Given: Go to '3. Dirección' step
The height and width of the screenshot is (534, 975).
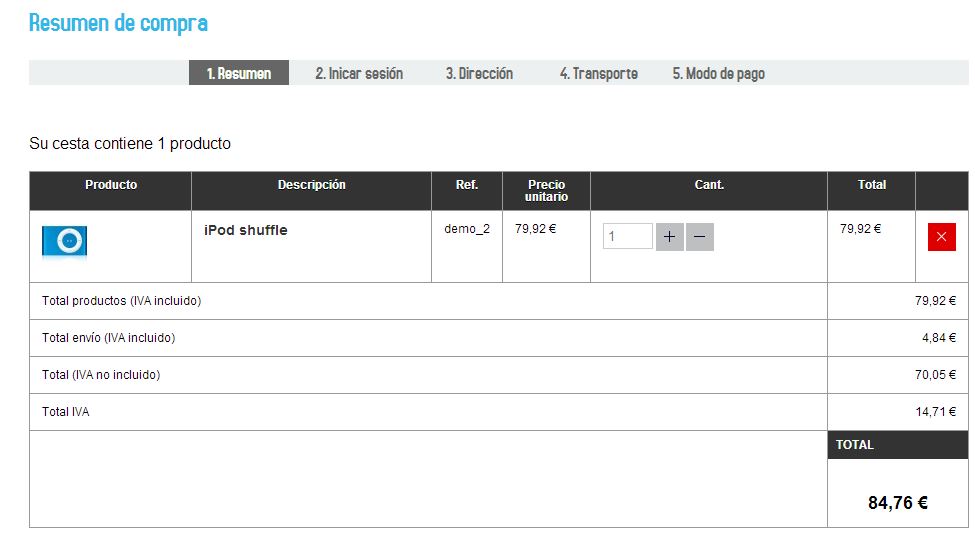Looking at the screenshot, I should click(479, 73).
